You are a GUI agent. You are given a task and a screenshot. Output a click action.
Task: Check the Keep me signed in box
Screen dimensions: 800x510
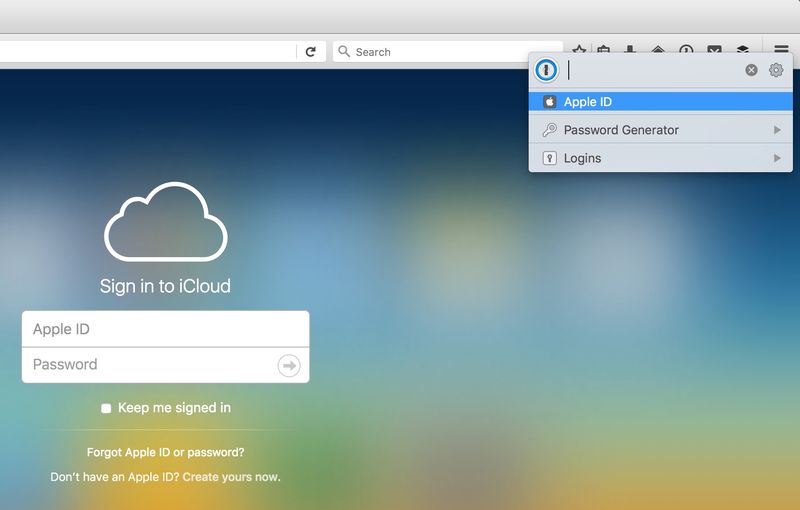[x=106, y=408]
